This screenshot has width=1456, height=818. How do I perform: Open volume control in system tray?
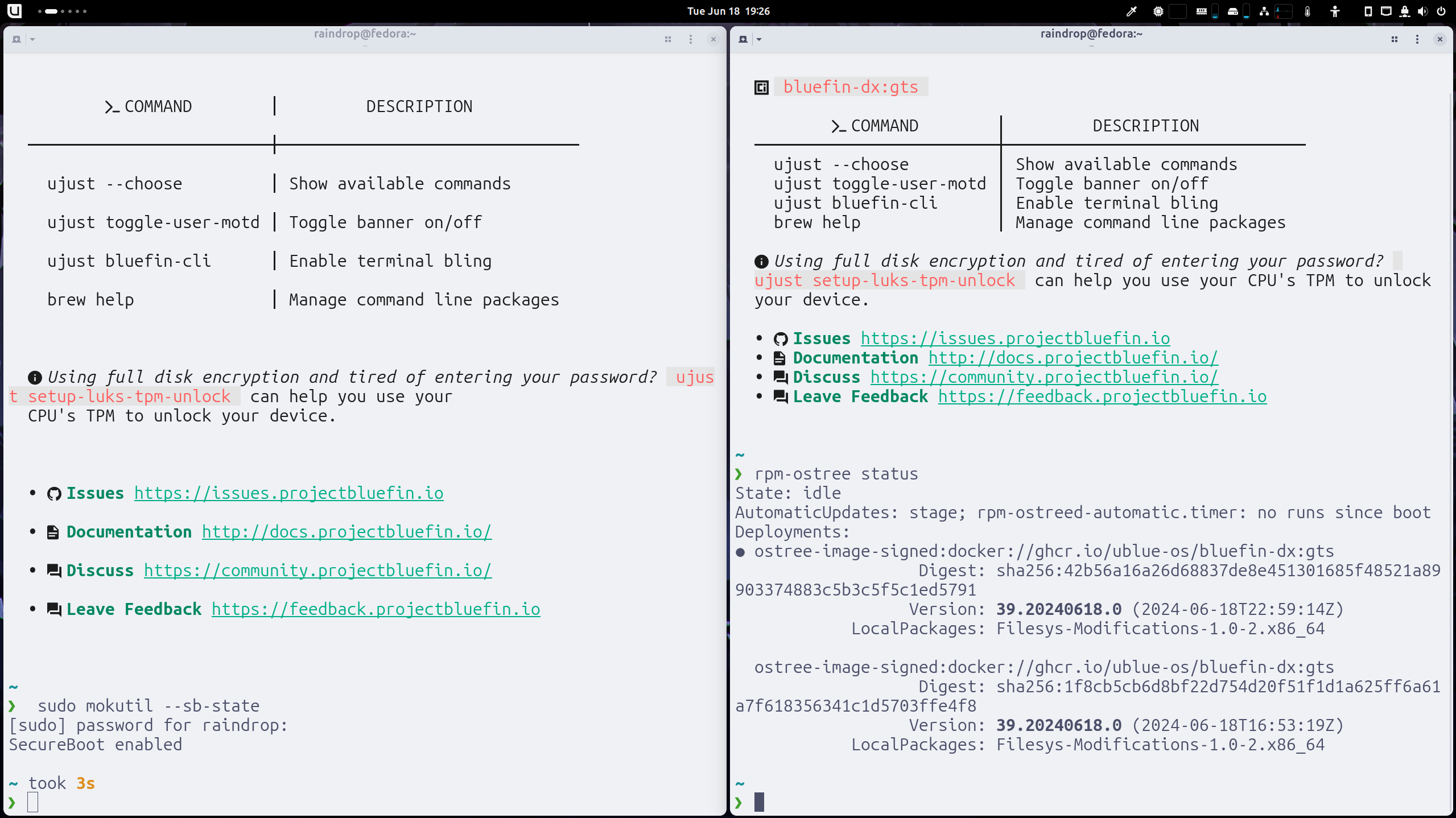pyautogui.click(x=1422, y=11)
